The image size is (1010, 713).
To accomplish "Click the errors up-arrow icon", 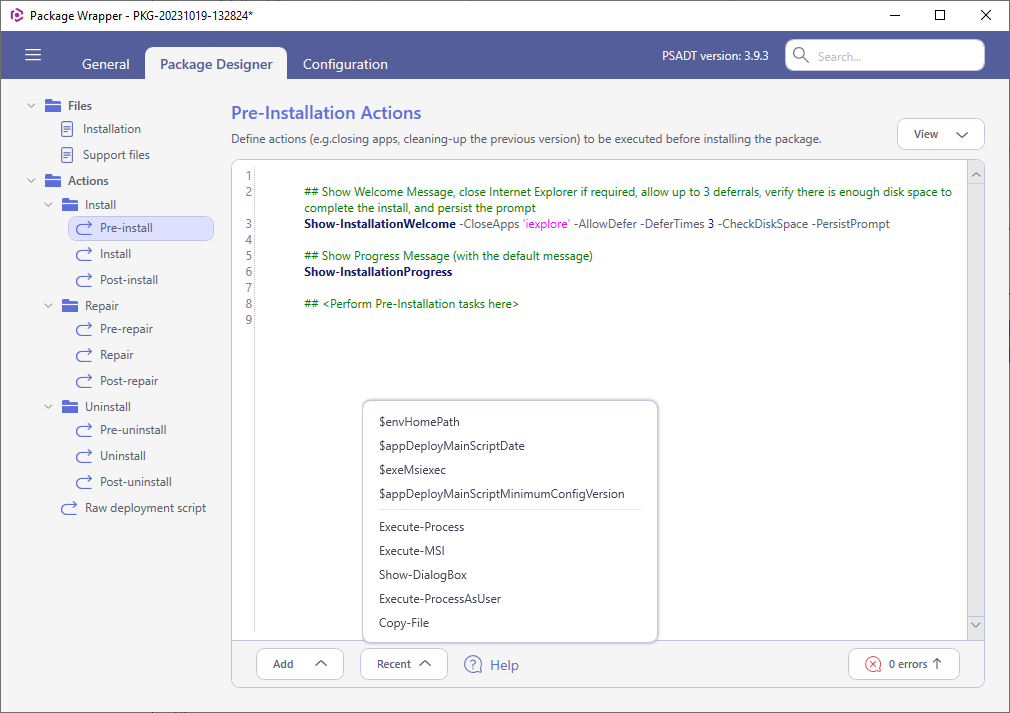I will (937, 663).
